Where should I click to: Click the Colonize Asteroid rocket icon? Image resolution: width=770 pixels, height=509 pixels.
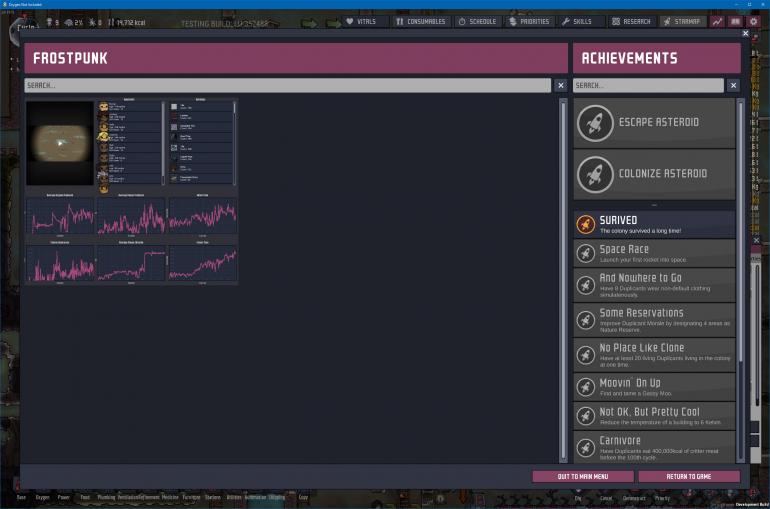click(x=596, y=174)
